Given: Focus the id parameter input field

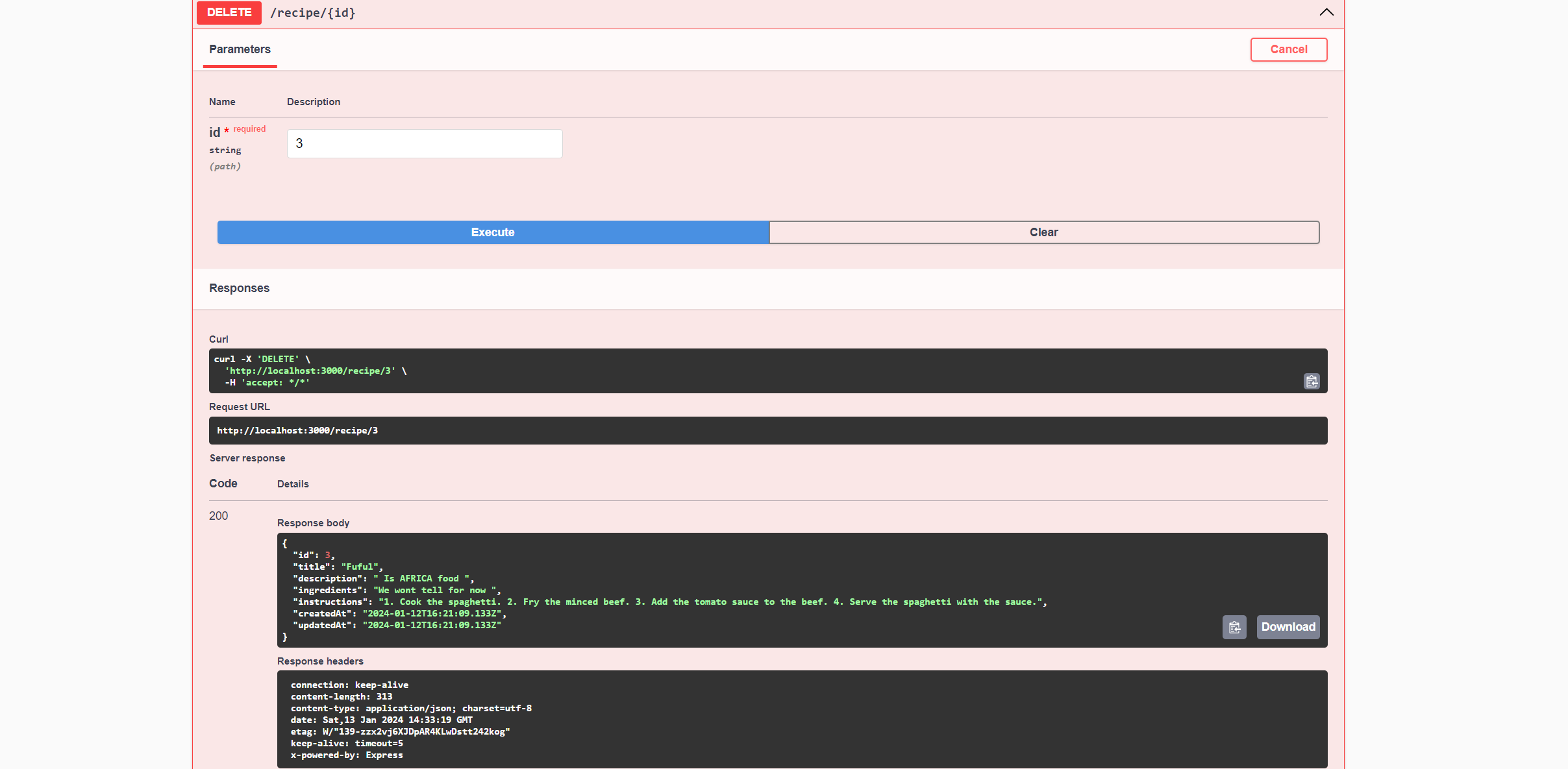Looking at the screenshot, I should 425,143.
